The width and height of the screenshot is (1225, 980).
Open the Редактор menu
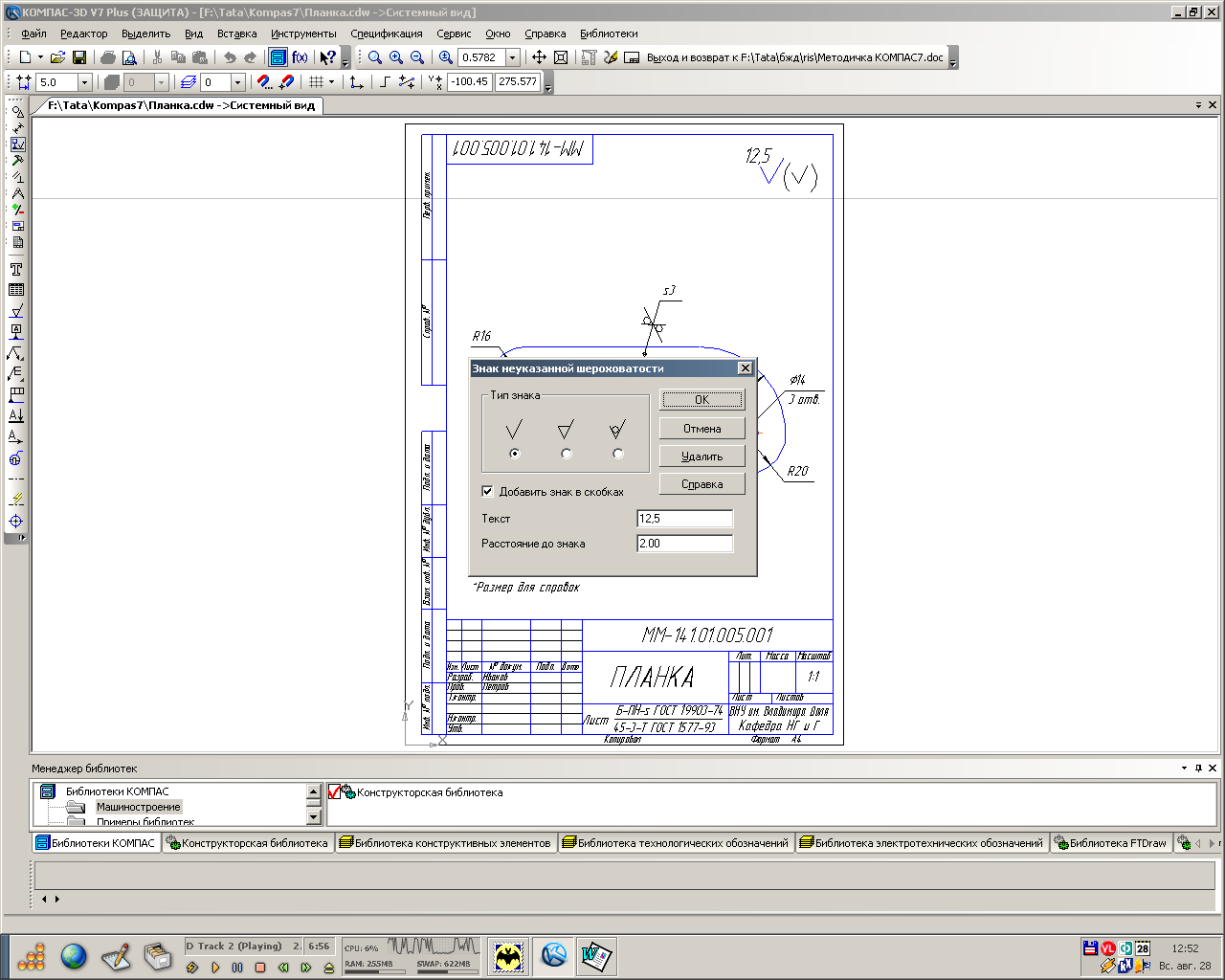click(x=84, y=33)
